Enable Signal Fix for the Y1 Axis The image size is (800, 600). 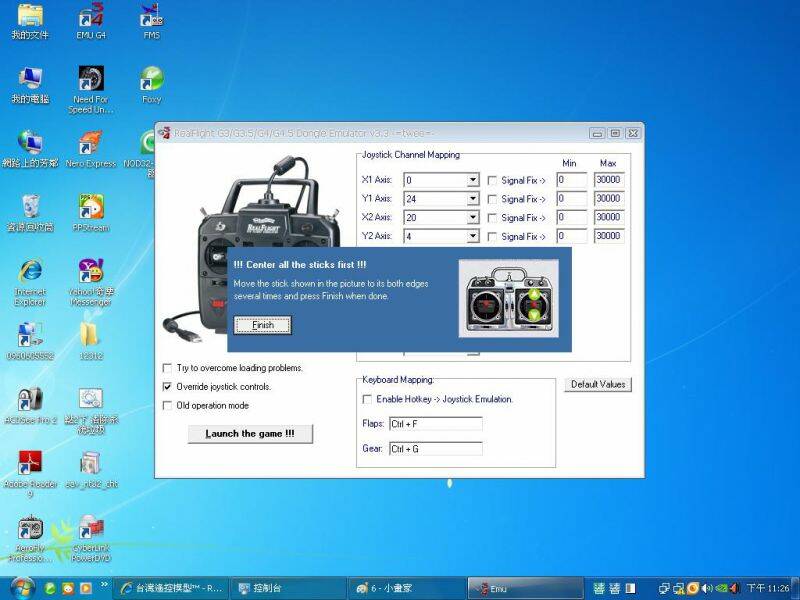tap(492, 199)
